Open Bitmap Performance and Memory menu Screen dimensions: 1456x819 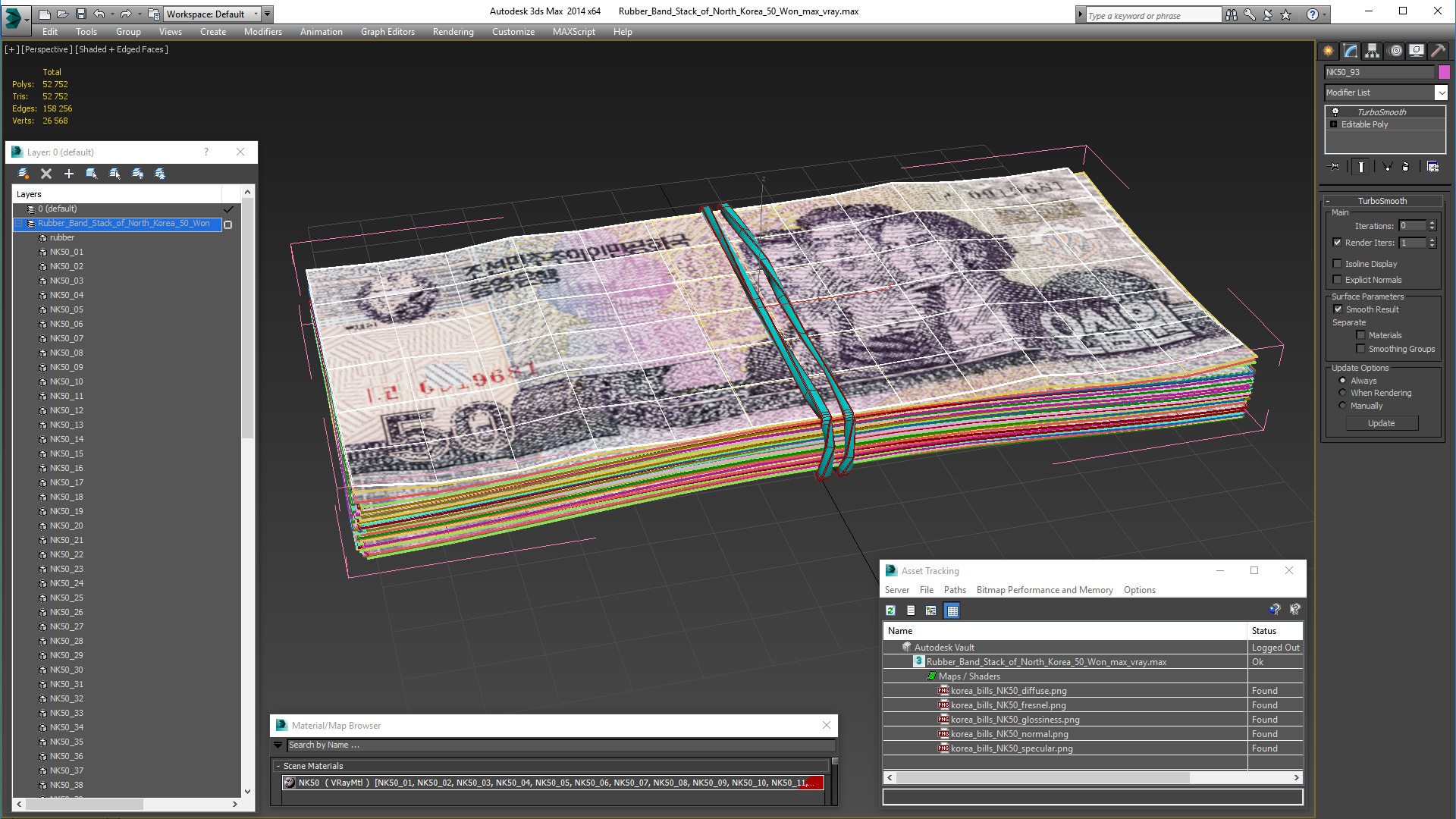tap(1044, 590)
